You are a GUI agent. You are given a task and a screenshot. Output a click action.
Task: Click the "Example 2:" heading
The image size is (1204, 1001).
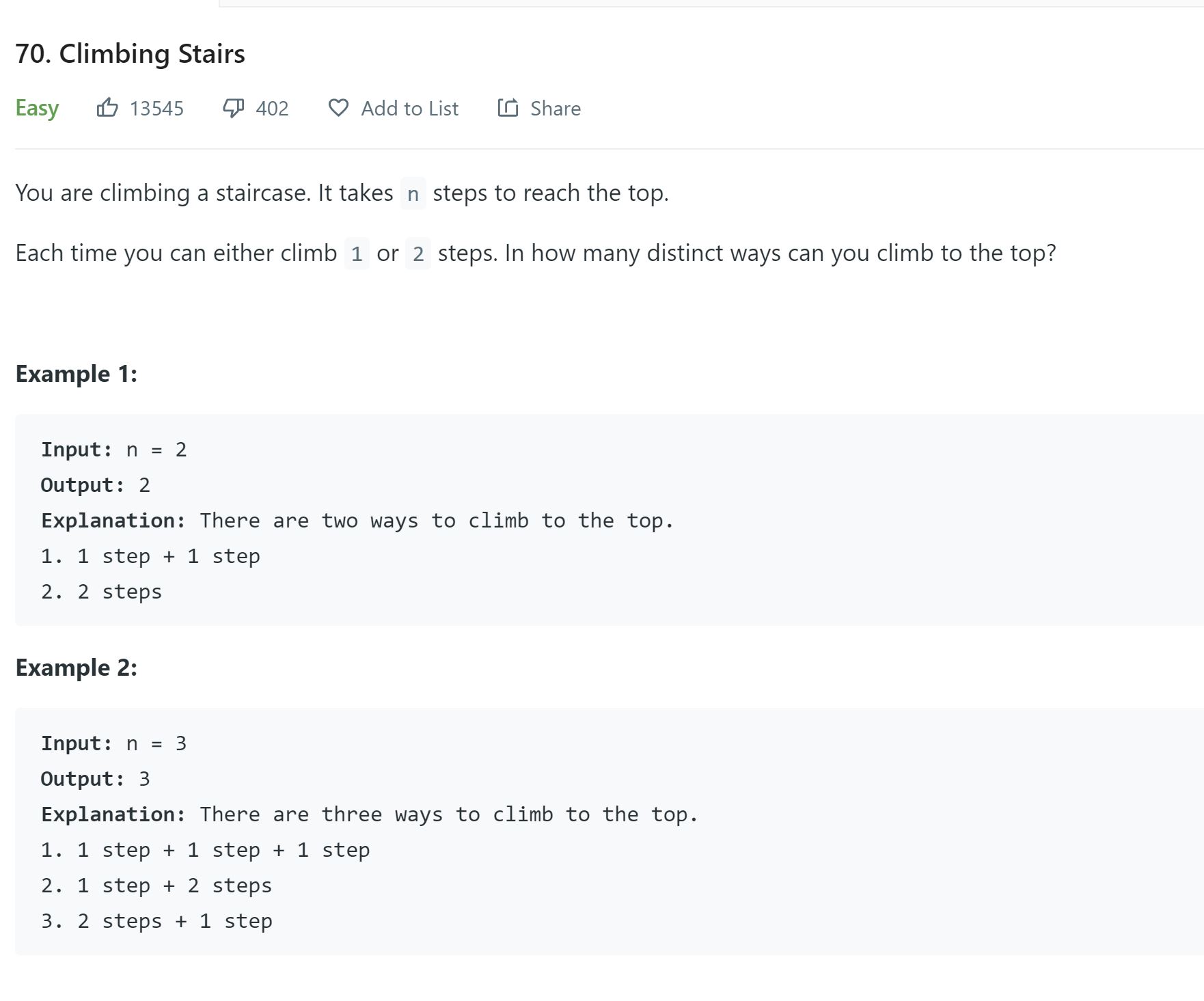(76, 668)
